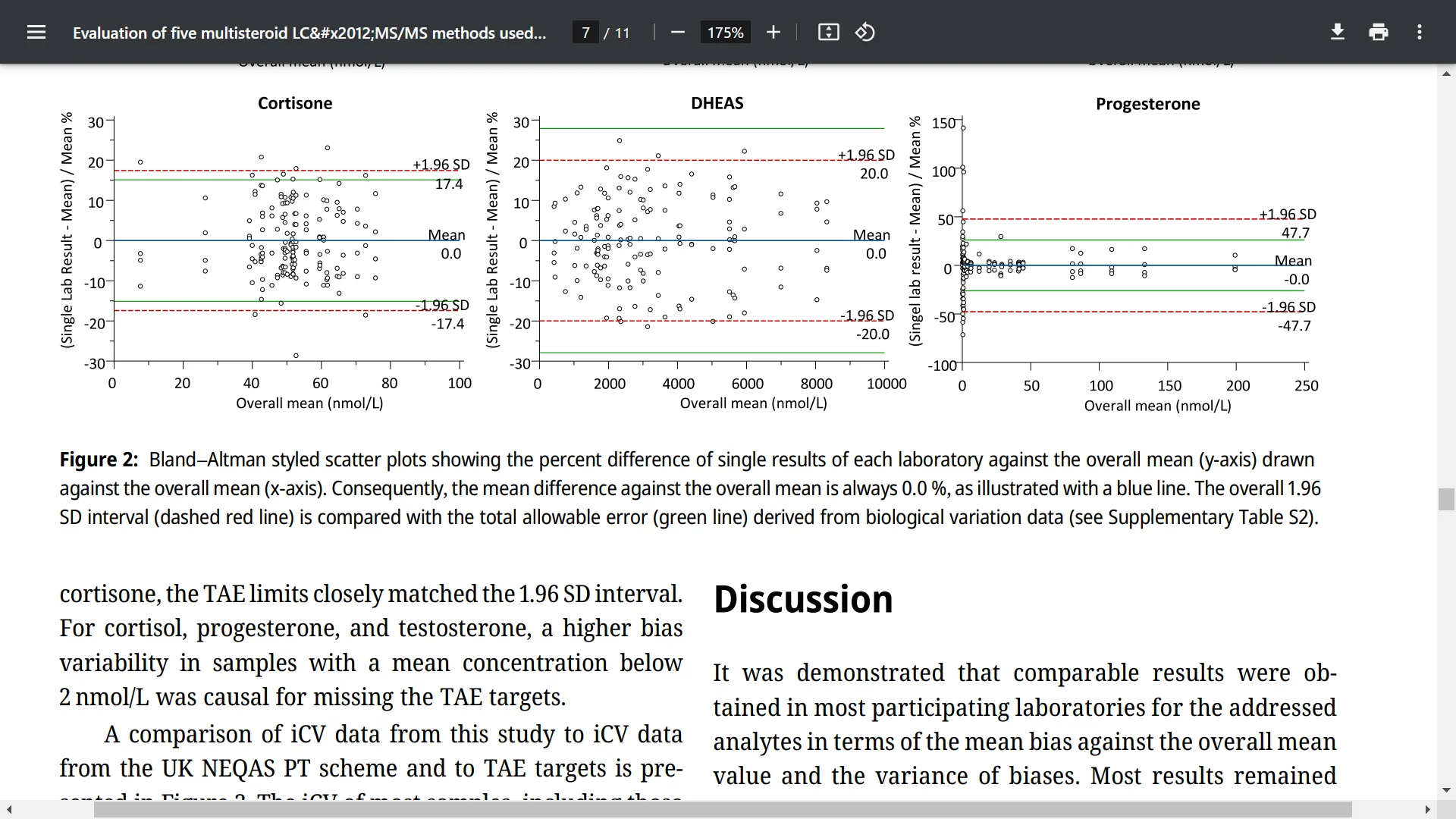Viewport: 1456px width, 819px height.
Task: Click the vertical scrollbar thumb
Action: pos(1446,500)
